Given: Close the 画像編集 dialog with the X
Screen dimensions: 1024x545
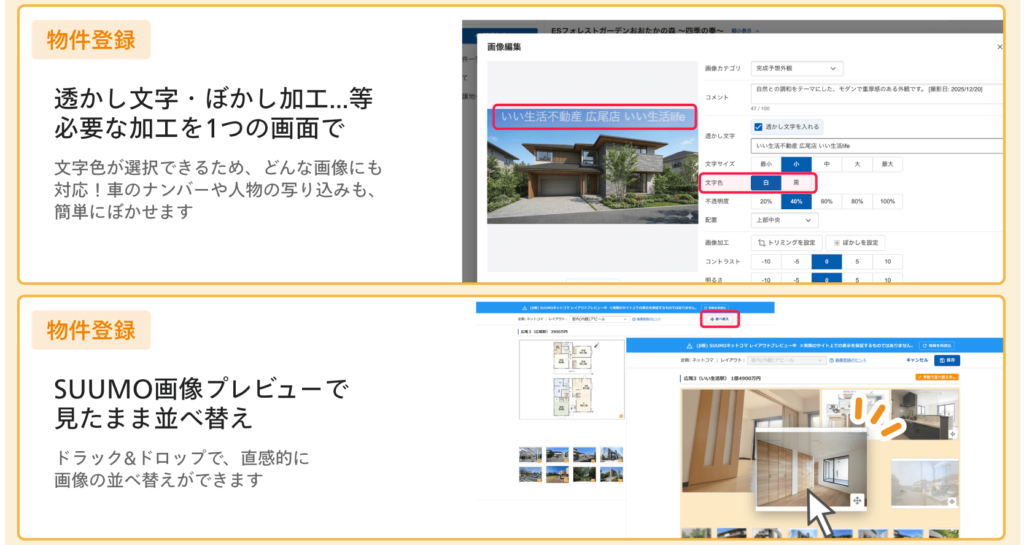Looking at the screenshot, I should pos(999,47).
